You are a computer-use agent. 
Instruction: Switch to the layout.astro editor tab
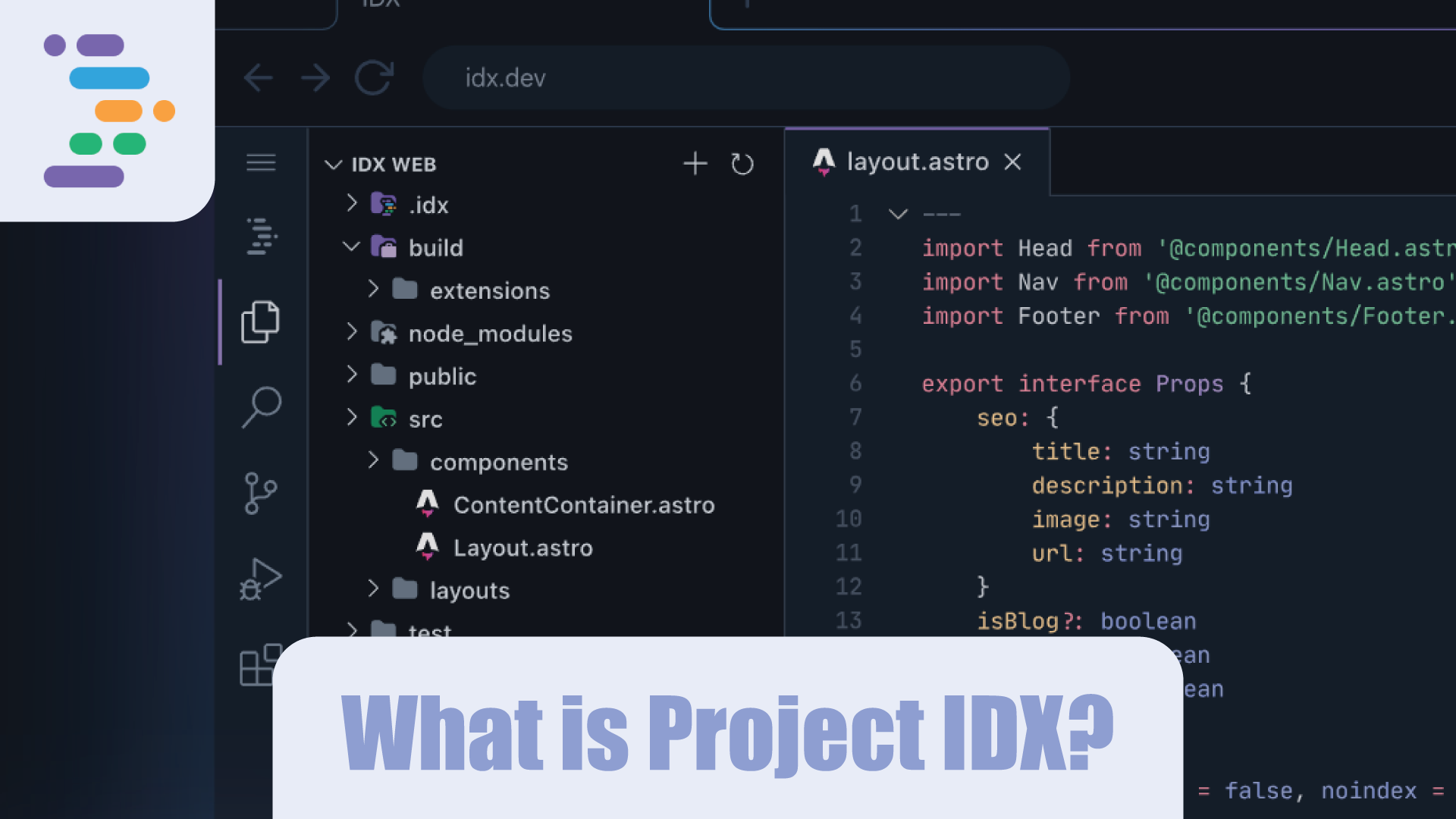918,162
